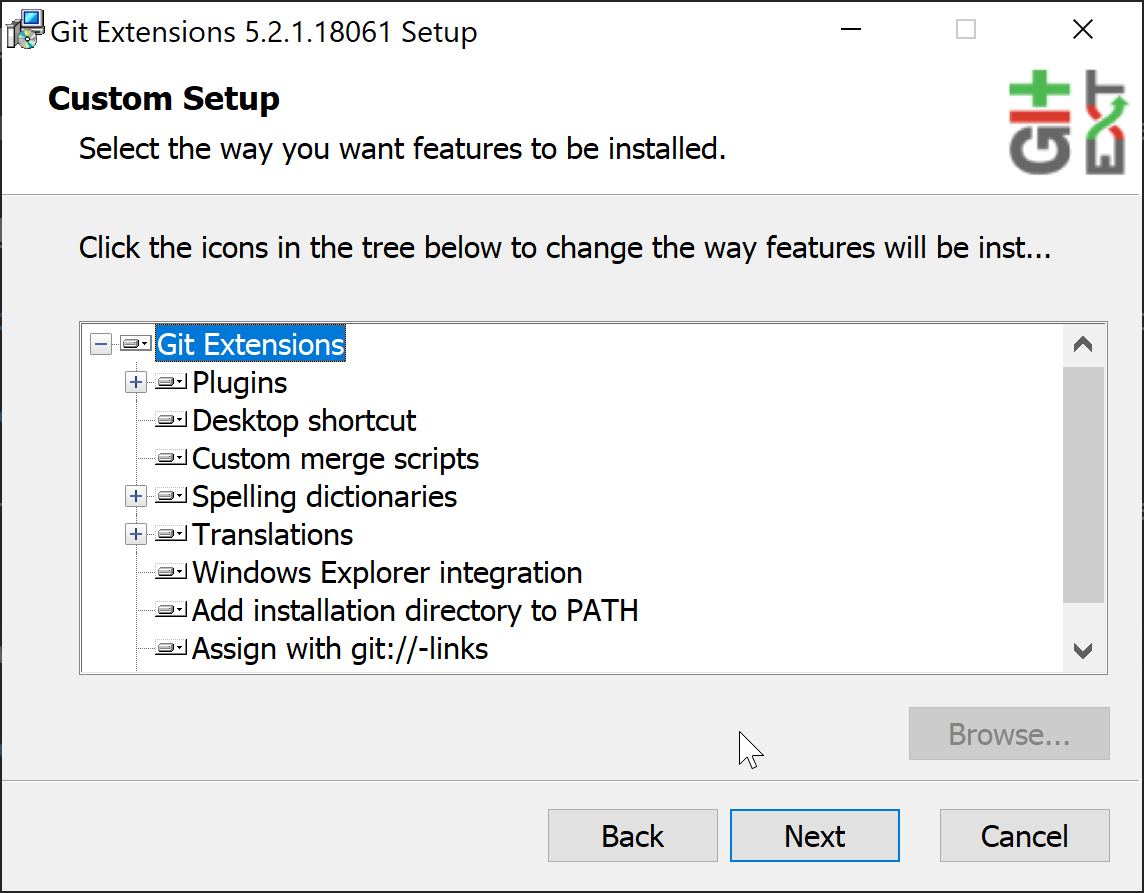Click the Desktop shortcut feature icon

tap(171, 421)
